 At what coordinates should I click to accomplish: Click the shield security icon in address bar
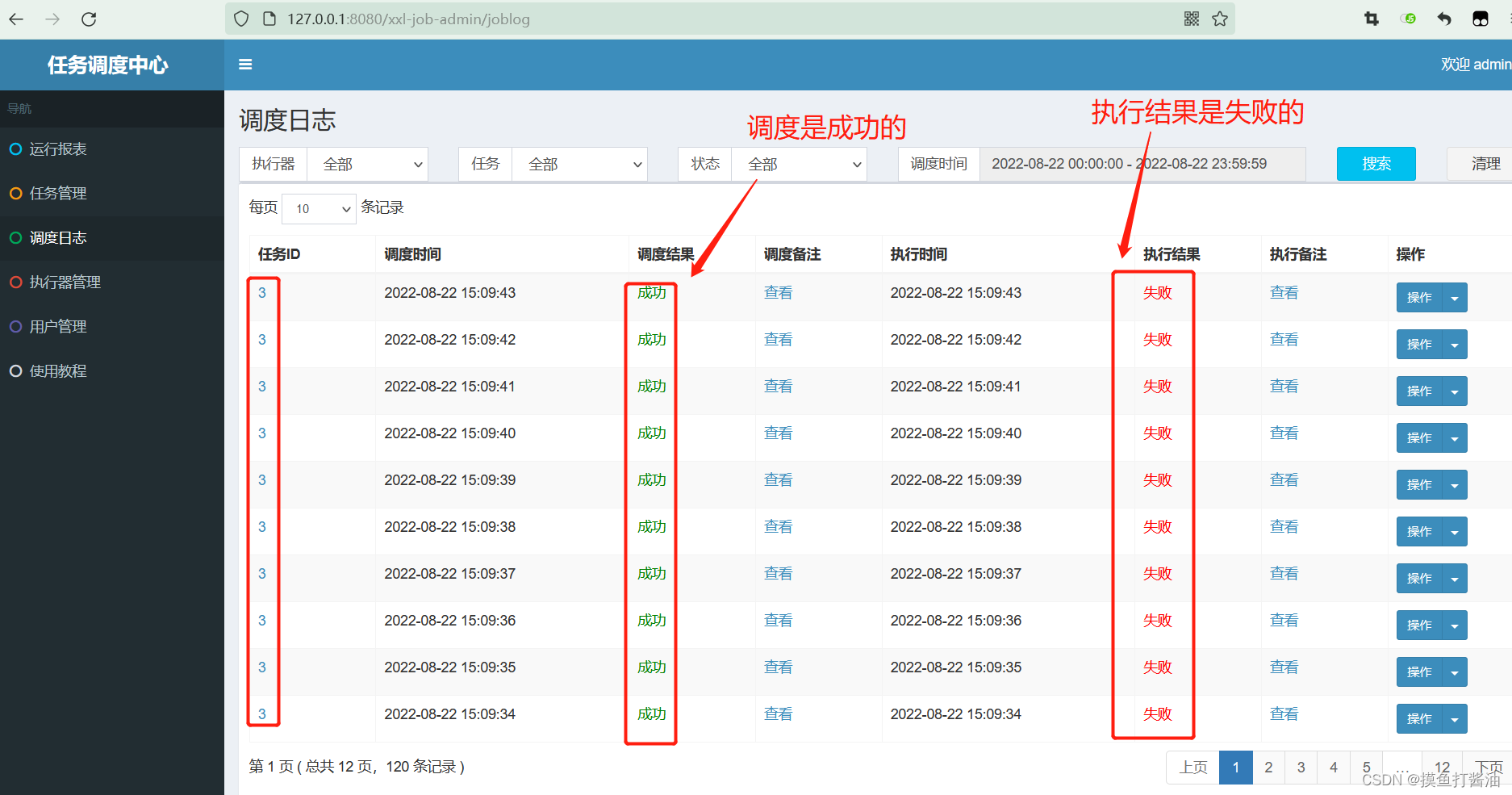click(x=241, y=19)
